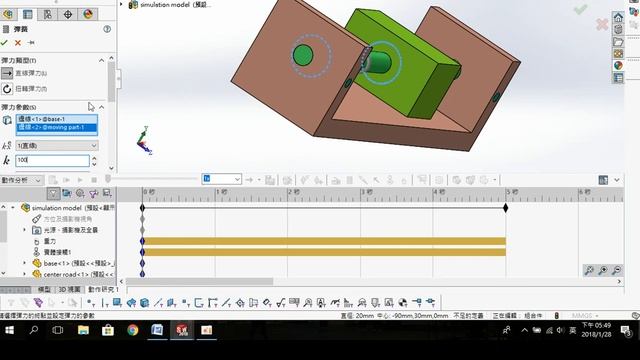The image size is (640, 360).
Task: Switch to the PropertyManager tab
Action: 28,14
